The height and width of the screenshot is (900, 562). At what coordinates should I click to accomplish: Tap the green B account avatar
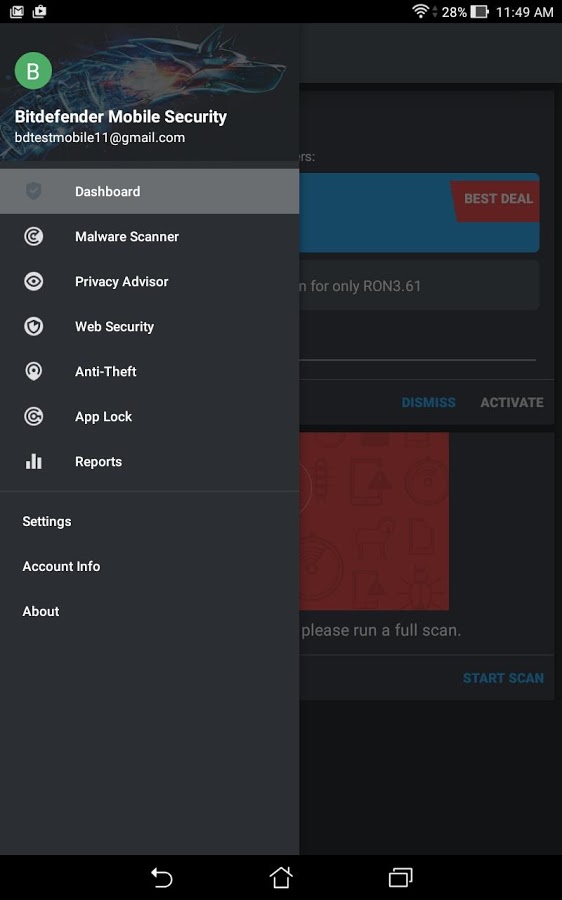[33, 71]
